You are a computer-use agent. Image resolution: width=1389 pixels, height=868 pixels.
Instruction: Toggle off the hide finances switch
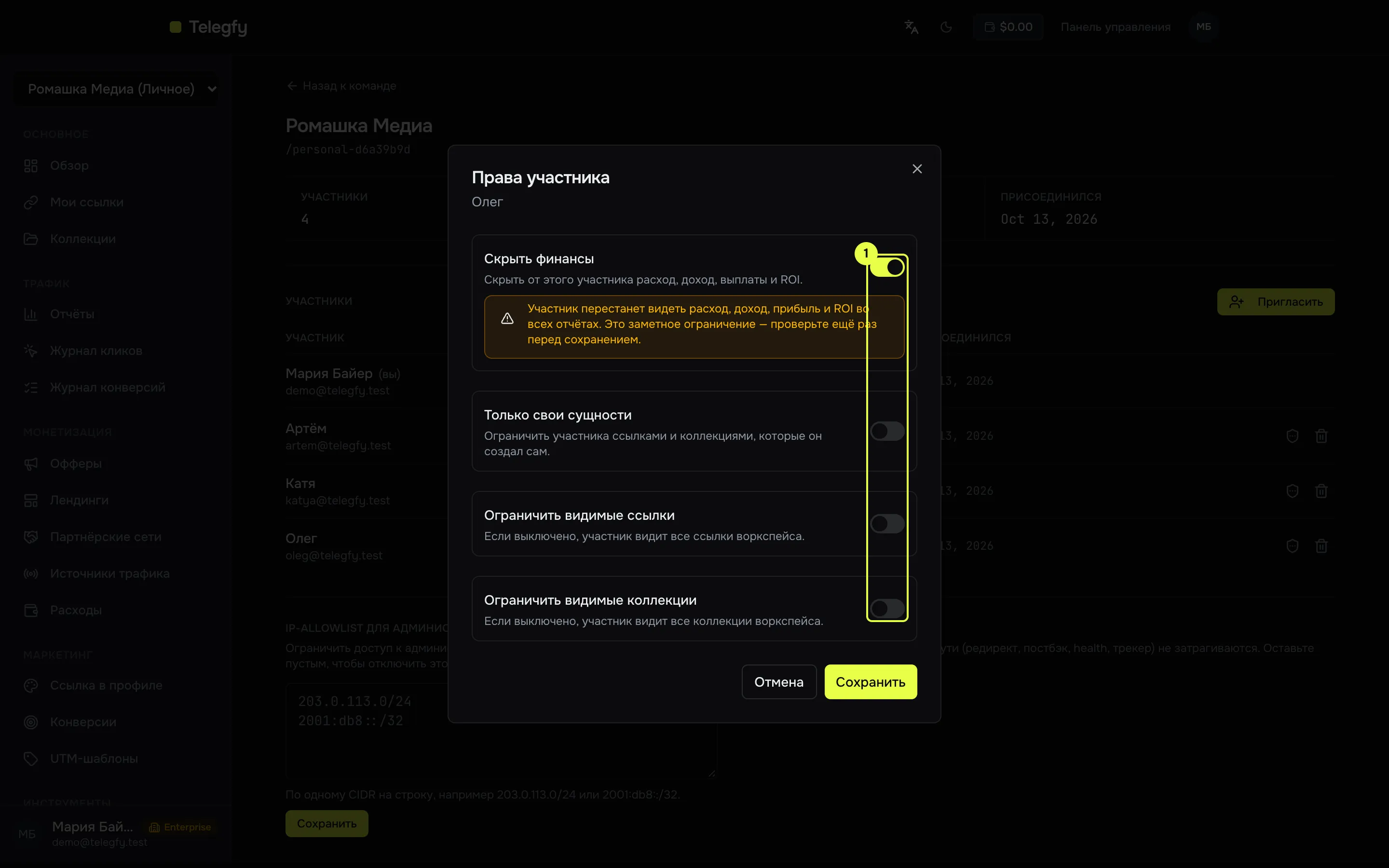coord(887,267)
